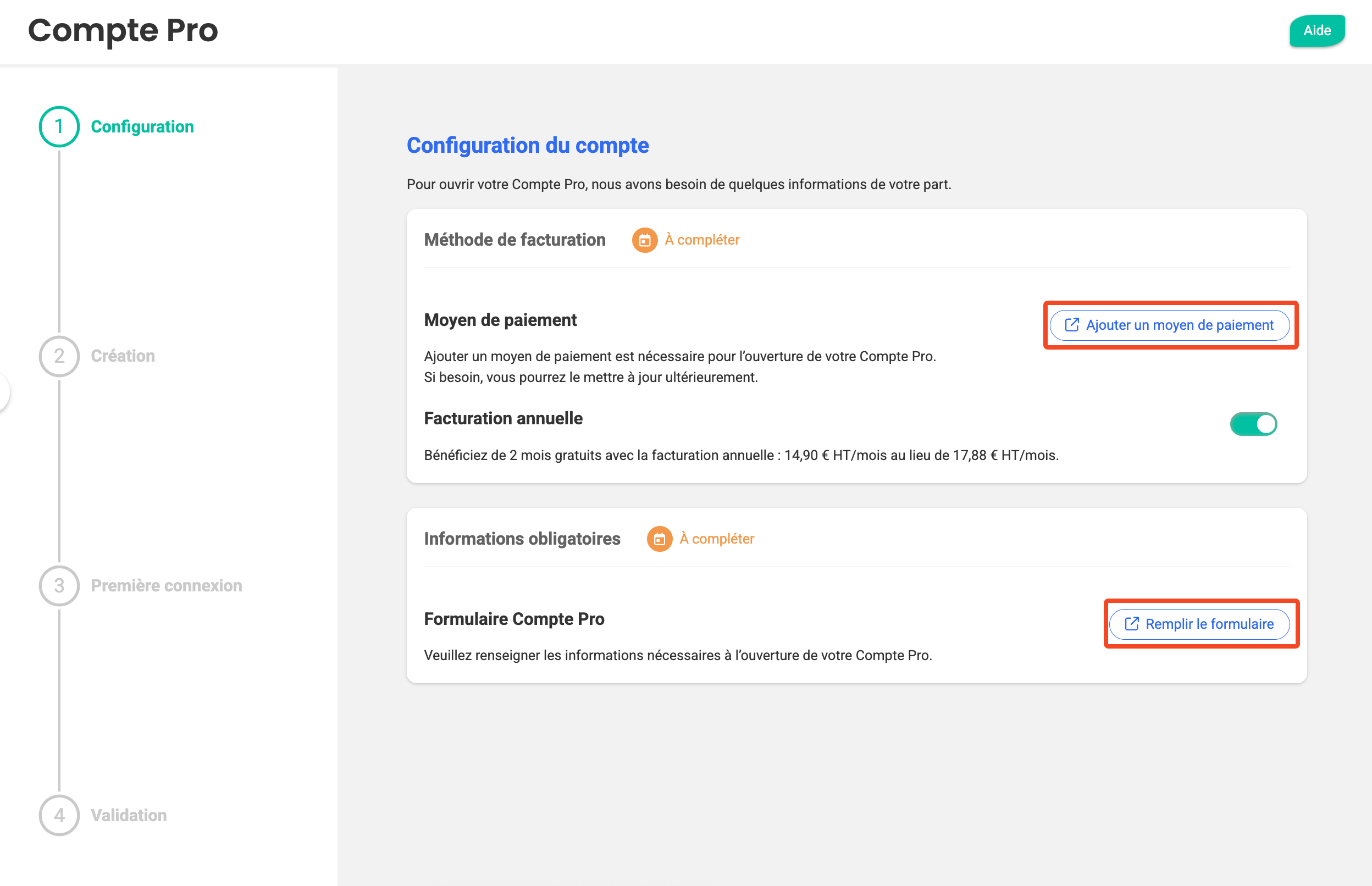Click the orange calendar icon beside Méthode de facturation
The height and width of the screenshot is (886, 1372).
[x=644, y=240]
